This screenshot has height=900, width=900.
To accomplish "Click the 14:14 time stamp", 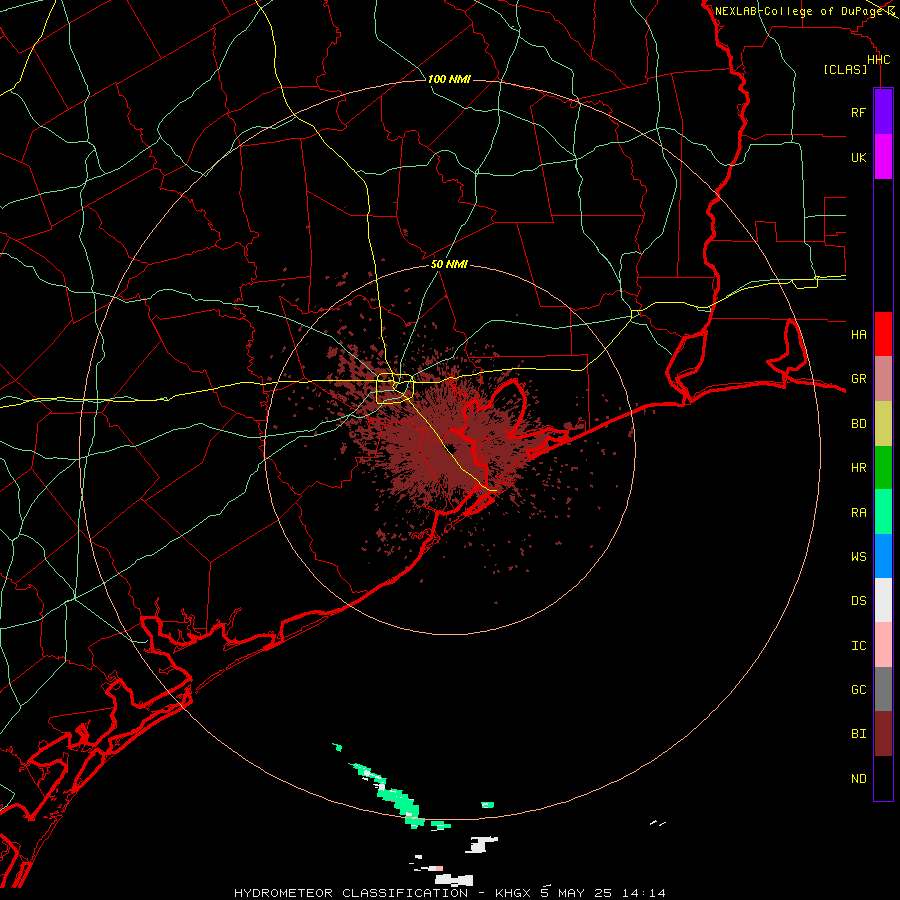I will [x=643, y=893].
